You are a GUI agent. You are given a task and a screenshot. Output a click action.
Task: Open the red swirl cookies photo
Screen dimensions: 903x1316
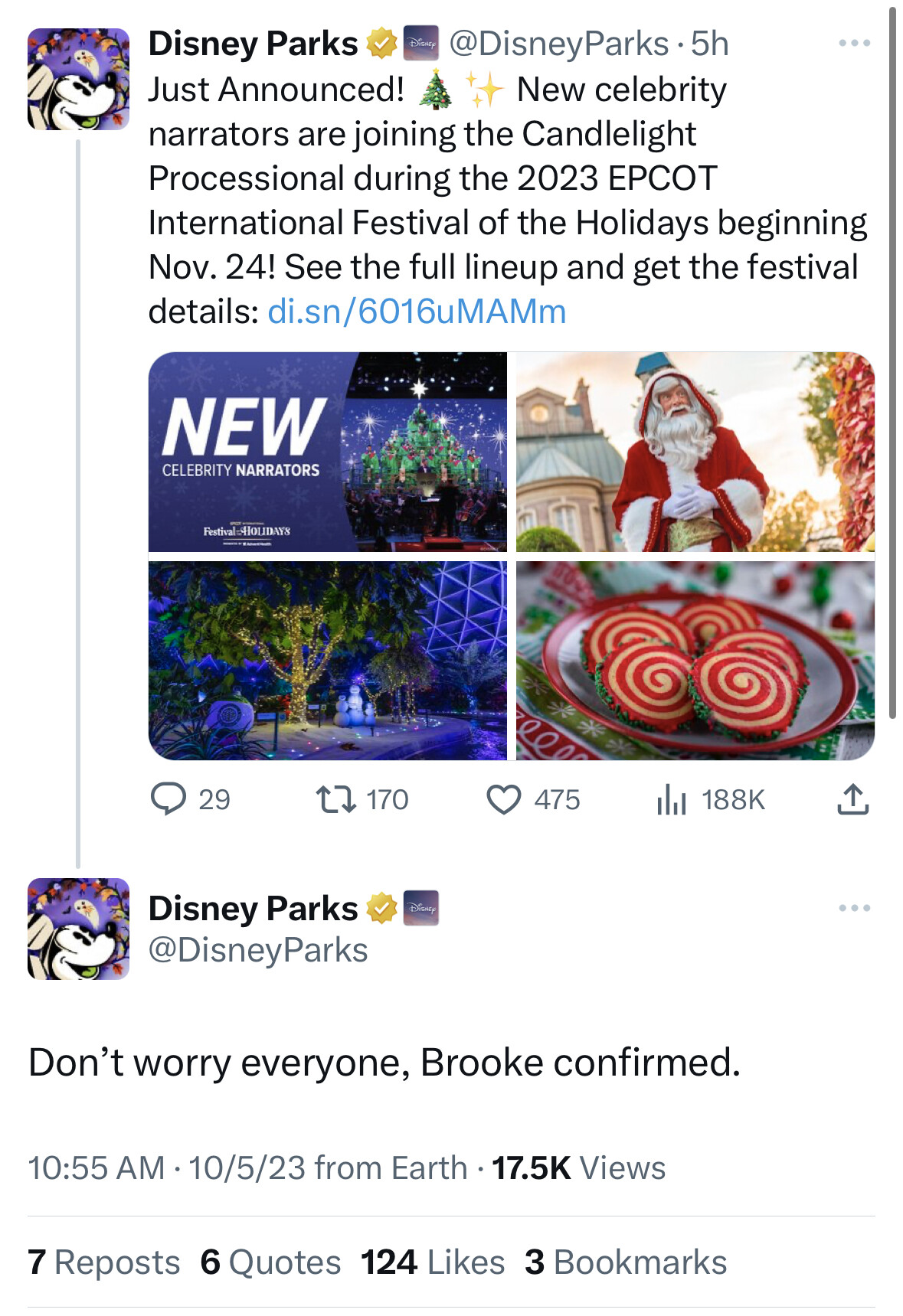point(695,661)
